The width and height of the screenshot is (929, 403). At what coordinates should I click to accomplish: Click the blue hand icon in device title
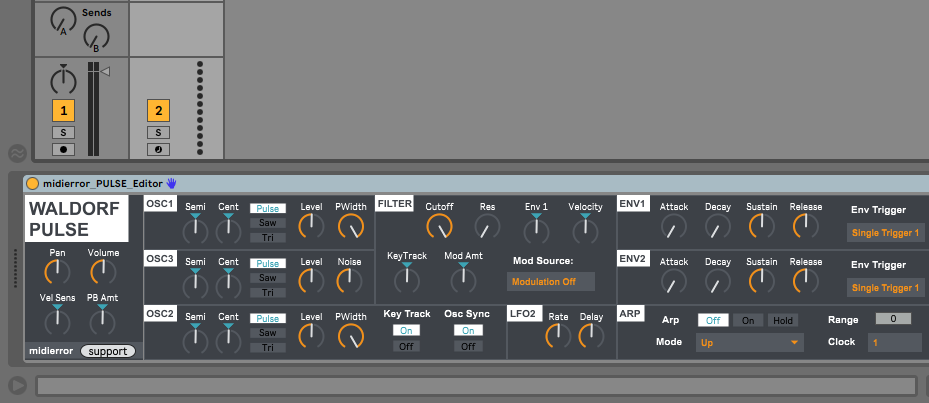(x=172, y=183)
